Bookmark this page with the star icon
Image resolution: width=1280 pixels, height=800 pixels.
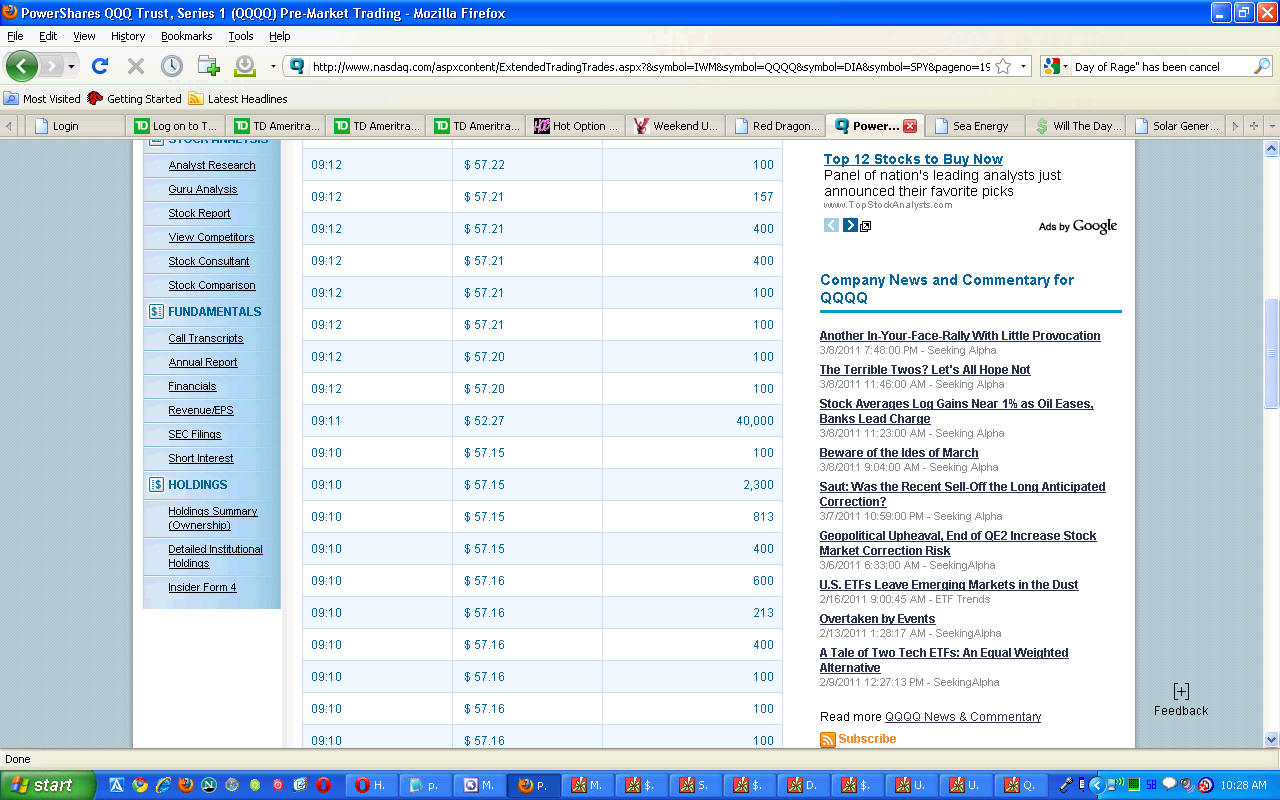(x=1003, y=67)
